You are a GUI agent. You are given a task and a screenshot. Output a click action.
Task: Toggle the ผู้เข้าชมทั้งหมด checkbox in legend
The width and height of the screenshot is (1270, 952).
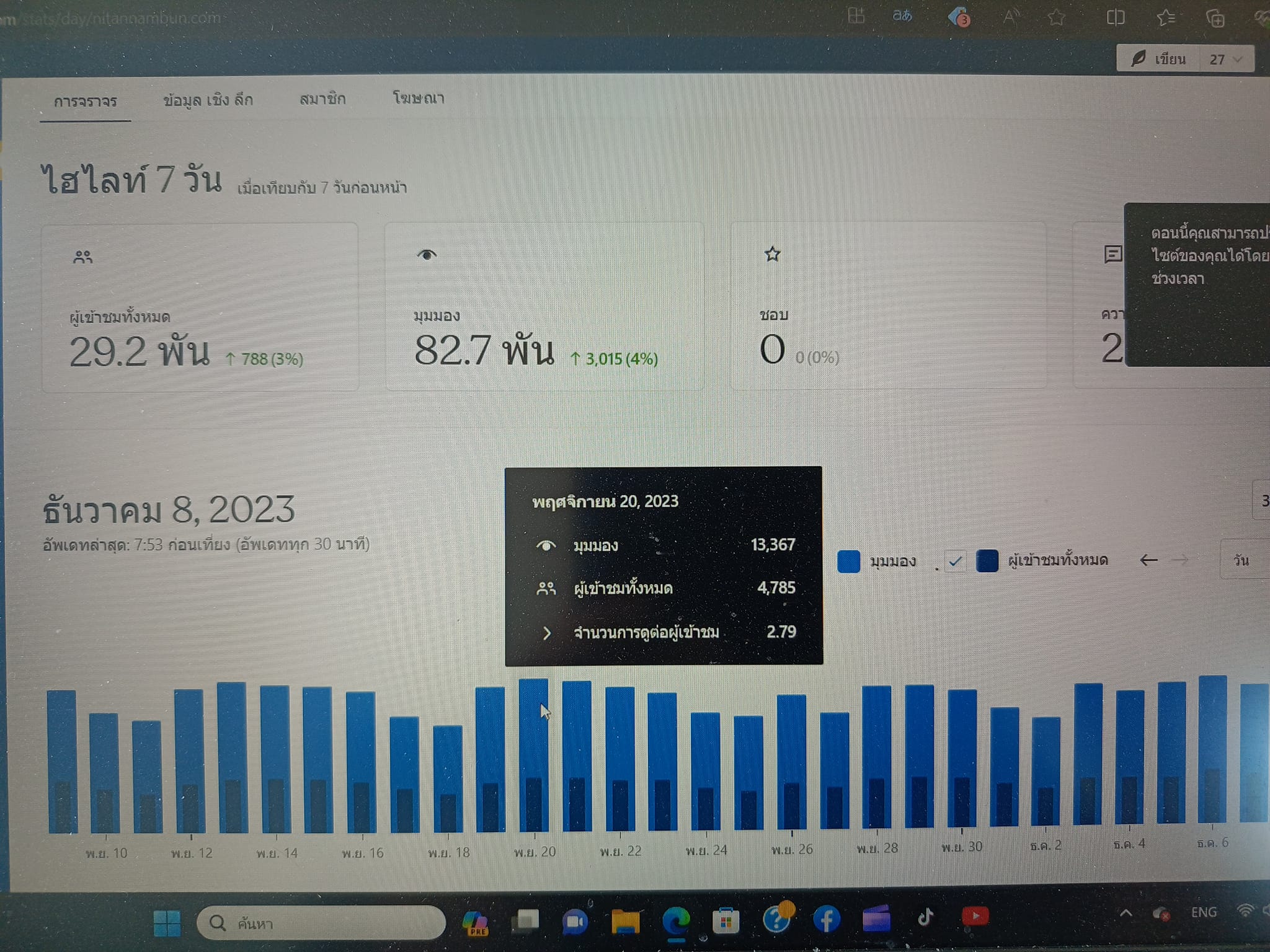pos(955,561)
